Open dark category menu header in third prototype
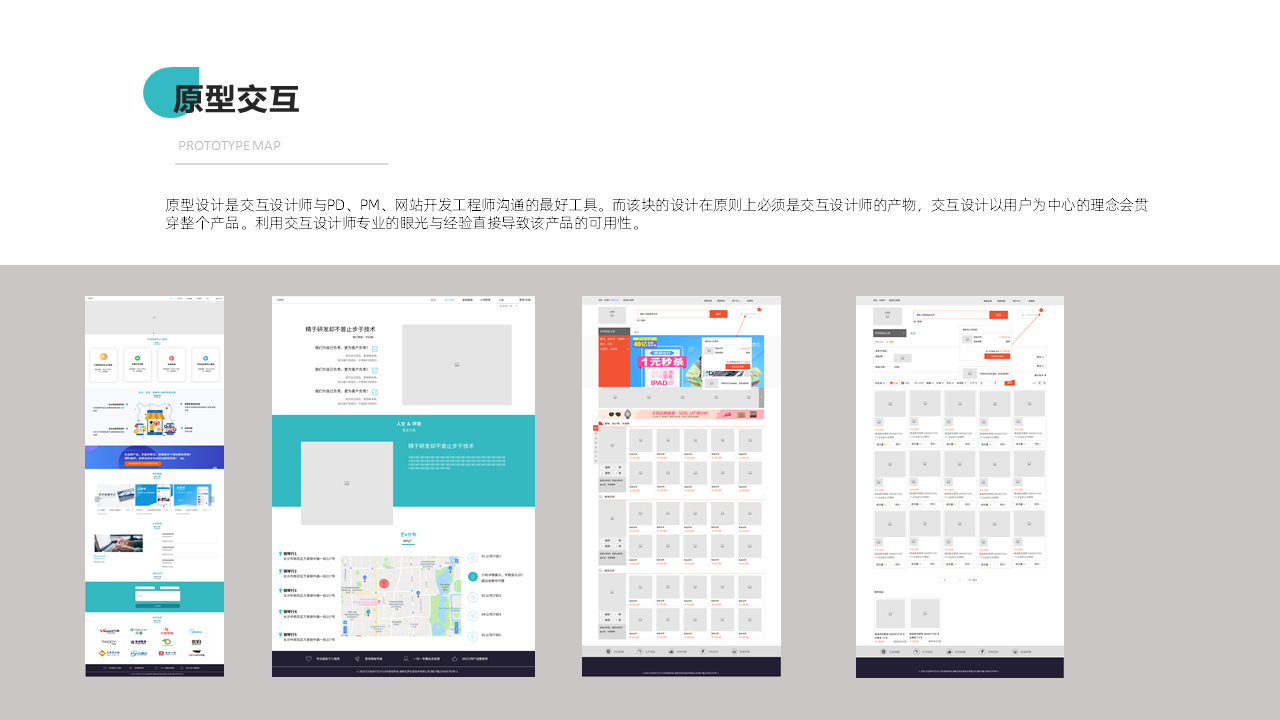The height and width of the screenshot is (720, 1280). (613, 332)
